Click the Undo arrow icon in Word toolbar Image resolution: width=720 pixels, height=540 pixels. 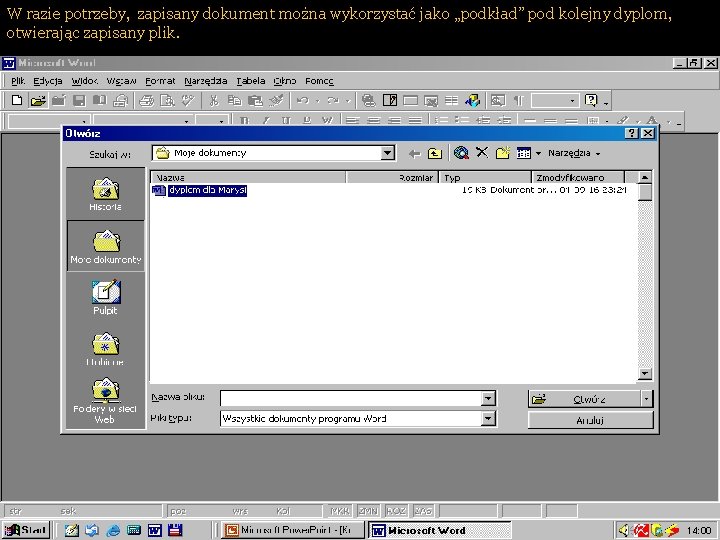[x=303, y=100]
